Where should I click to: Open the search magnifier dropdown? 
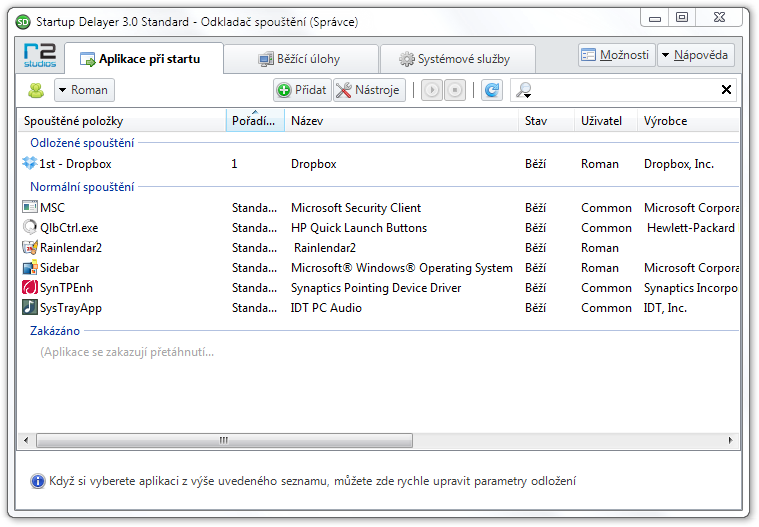524,90
